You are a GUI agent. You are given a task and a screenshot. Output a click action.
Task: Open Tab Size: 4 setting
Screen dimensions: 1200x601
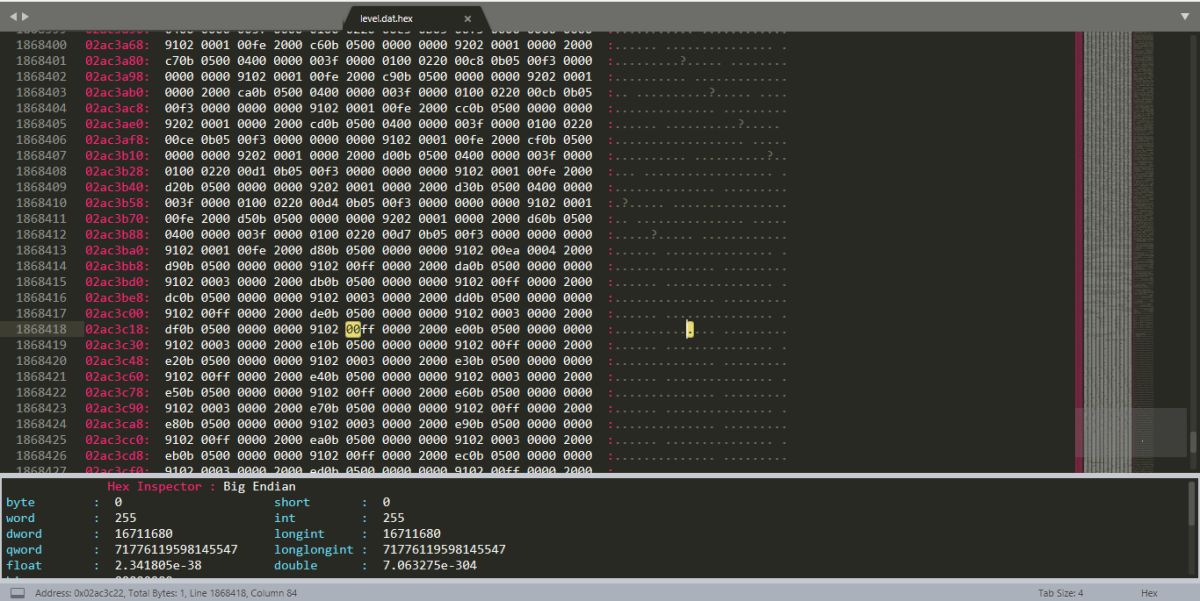[1061, 593]
